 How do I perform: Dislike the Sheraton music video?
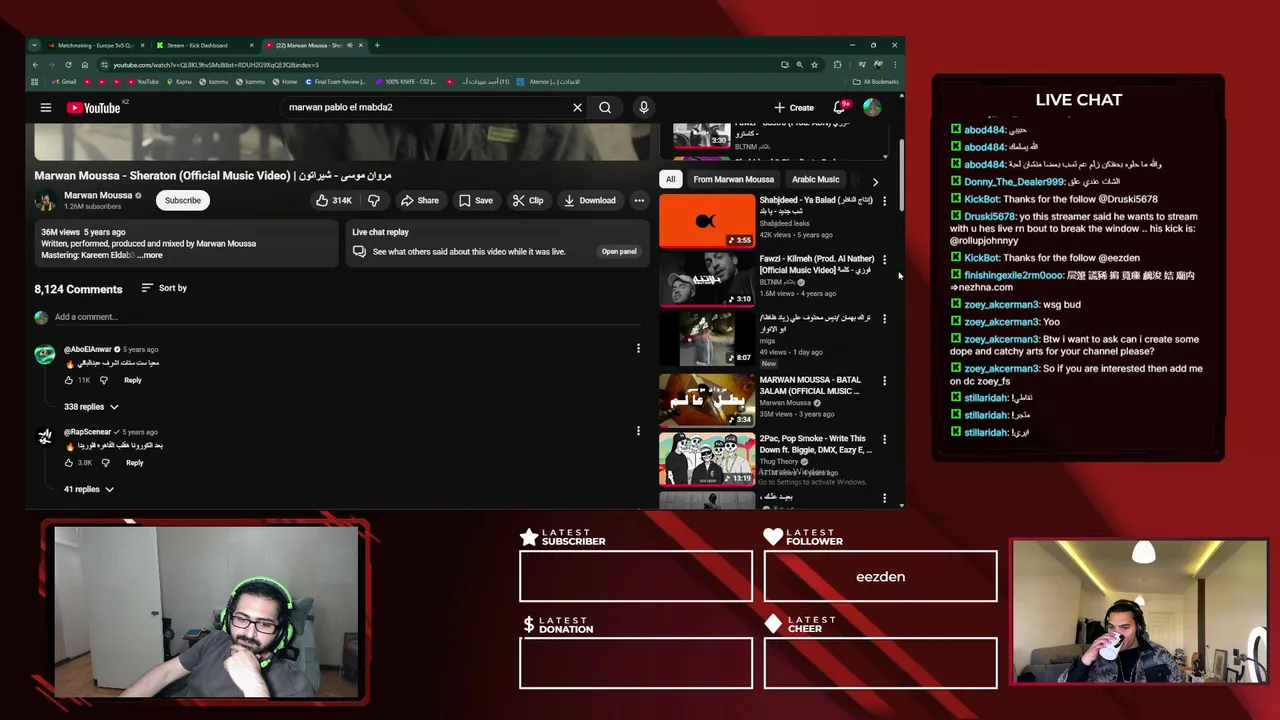374,200
